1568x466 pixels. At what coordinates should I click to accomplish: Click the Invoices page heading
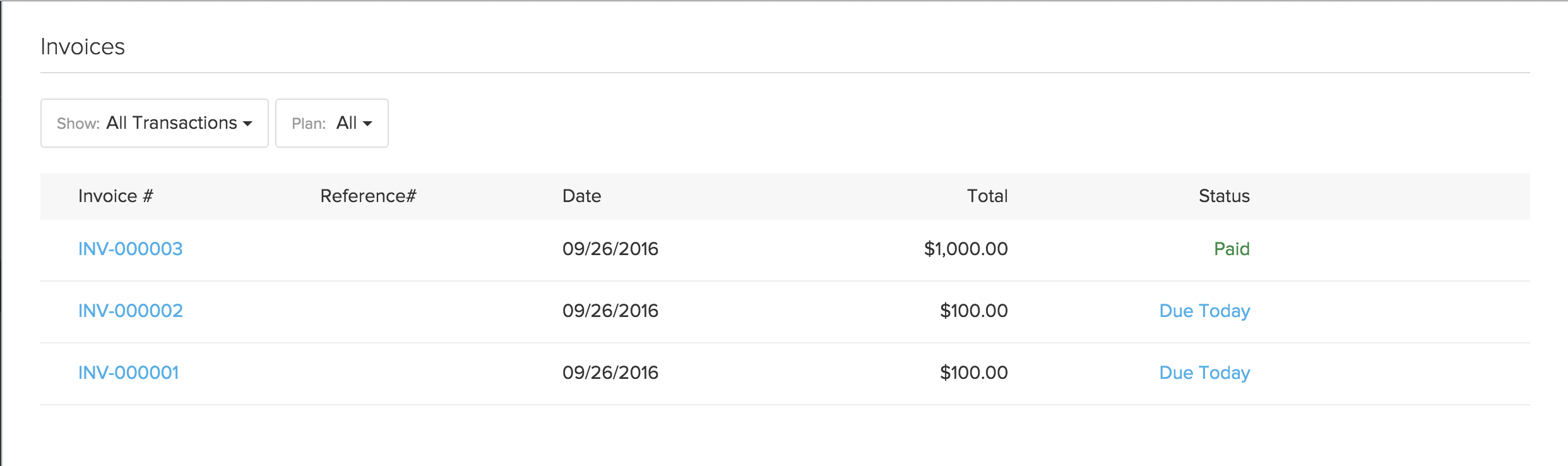click(83, 47)
